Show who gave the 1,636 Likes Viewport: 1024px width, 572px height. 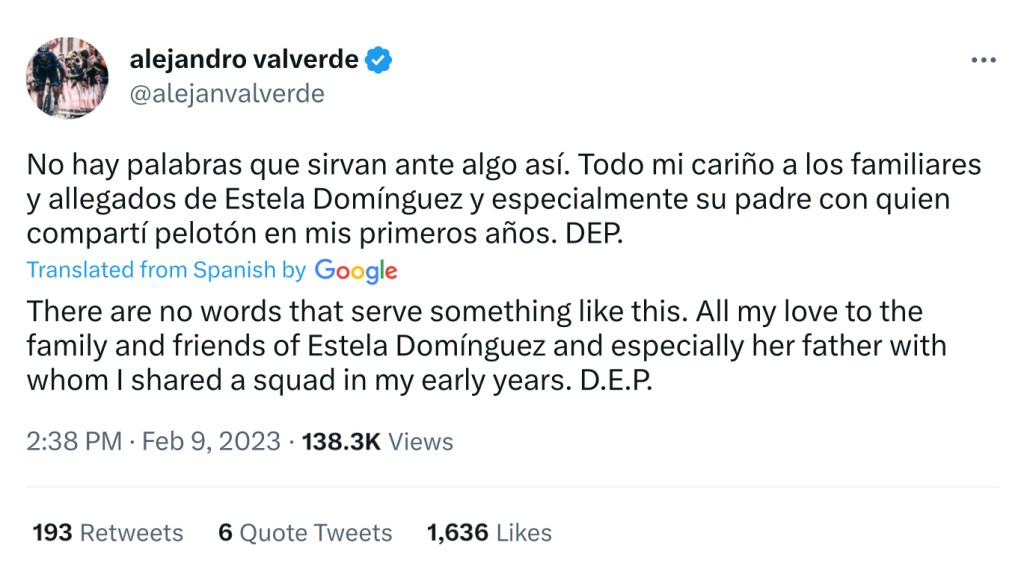[x=489, y=533]
